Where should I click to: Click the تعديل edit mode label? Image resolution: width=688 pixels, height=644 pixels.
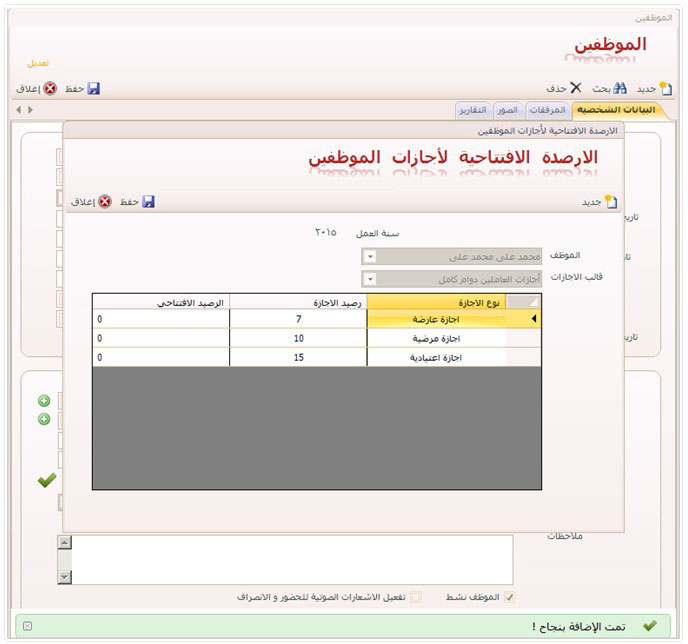coord(38,63)
